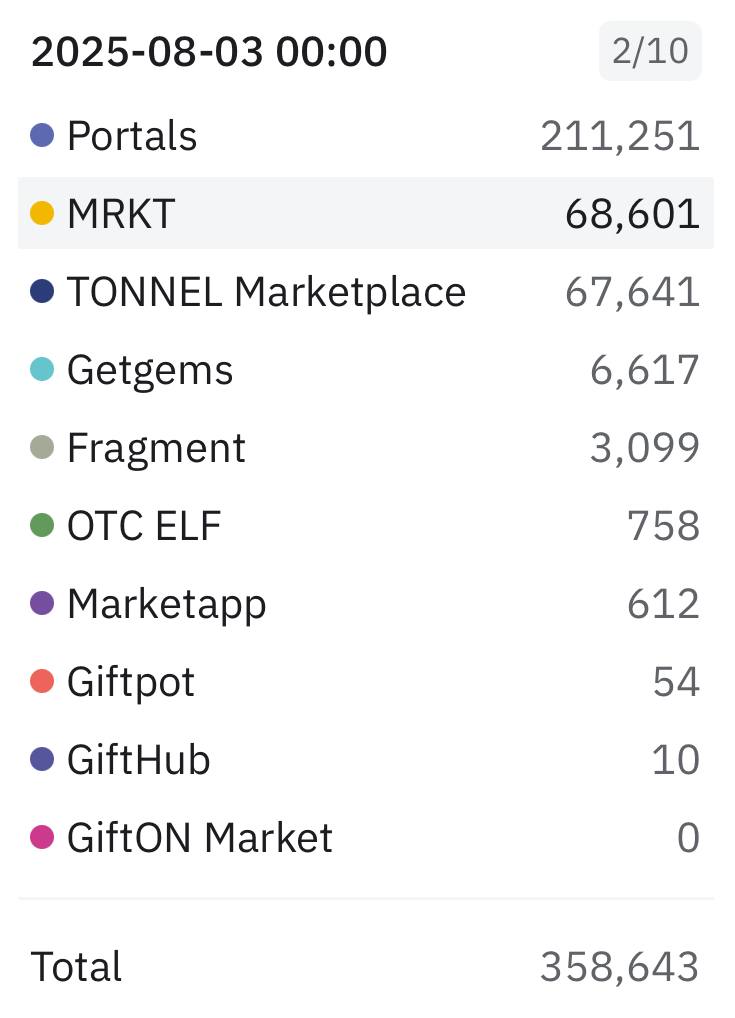The height and width of the screenshot is (1018, 735).
Task: Open the 2/10 series counter badge
Action: coord(650,51)
